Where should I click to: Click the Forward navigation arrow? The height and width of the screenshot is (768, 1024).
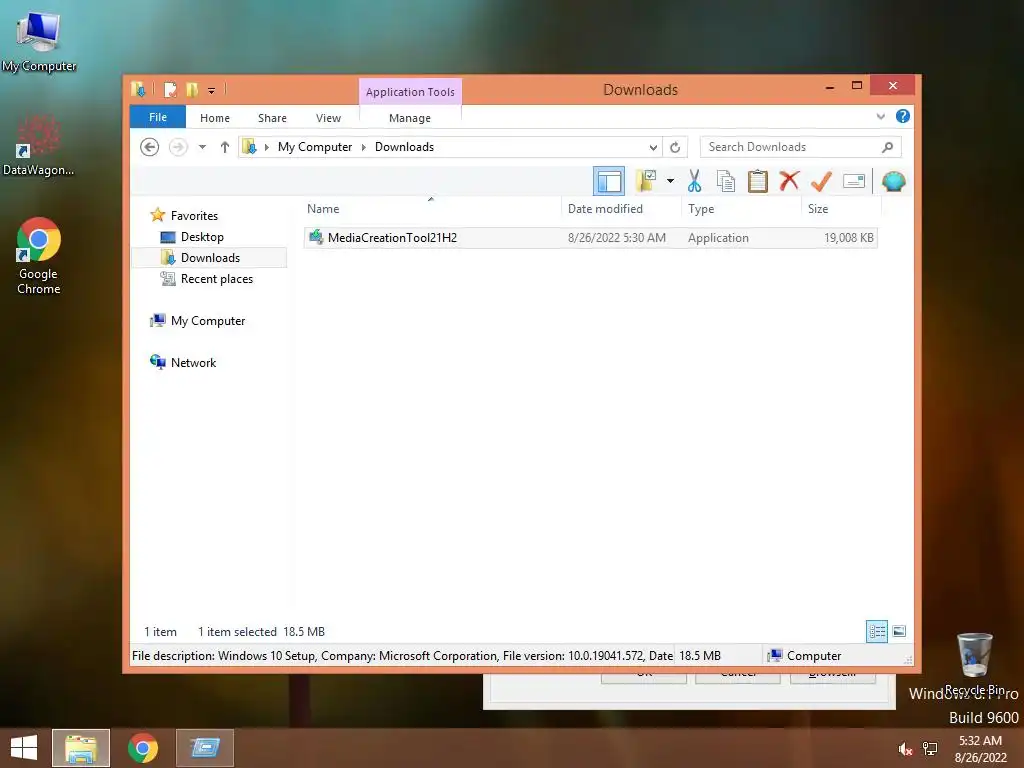click(178, 147)
